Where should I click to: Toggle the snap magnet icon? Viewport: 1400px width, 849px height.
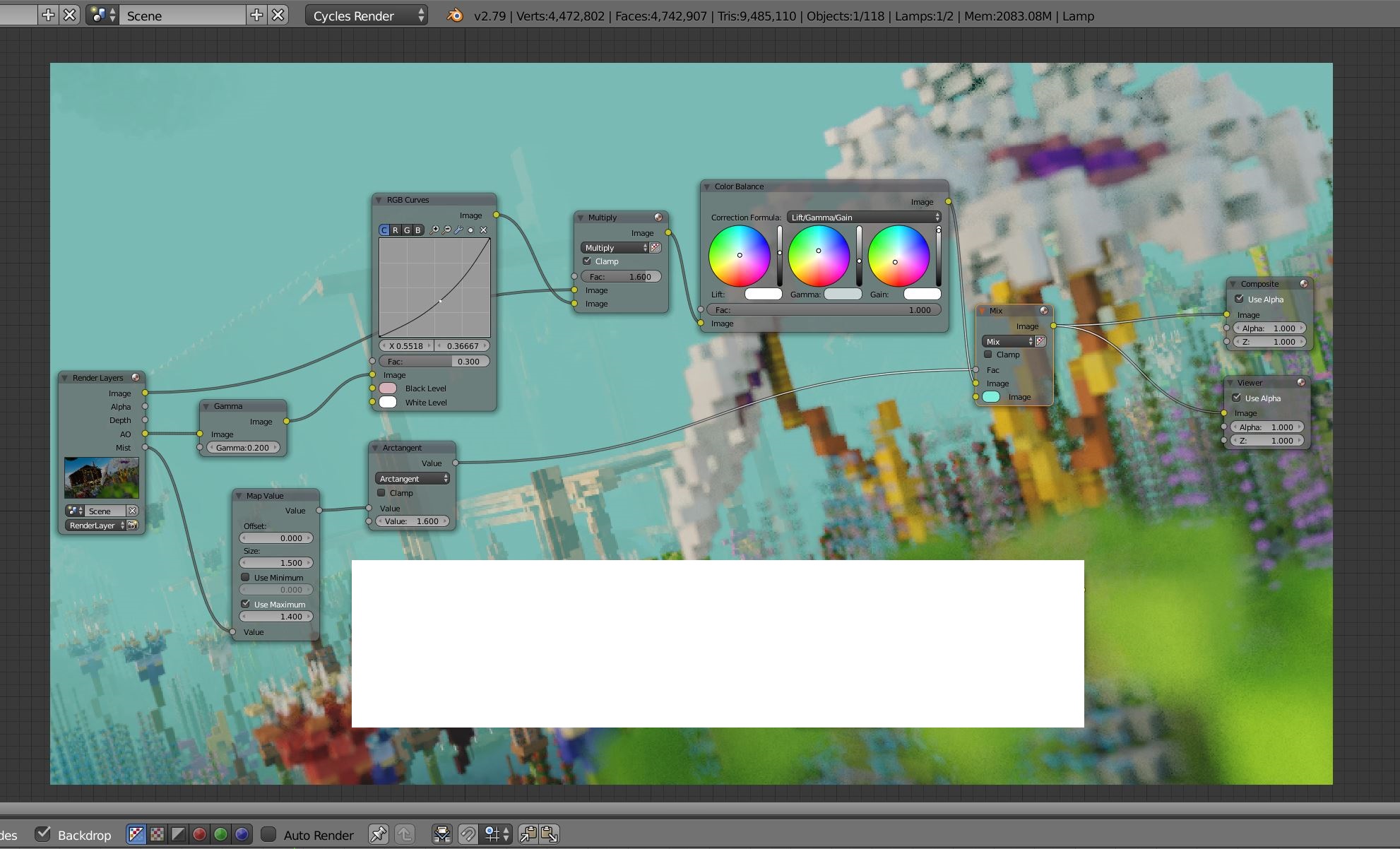pos(468,834)
